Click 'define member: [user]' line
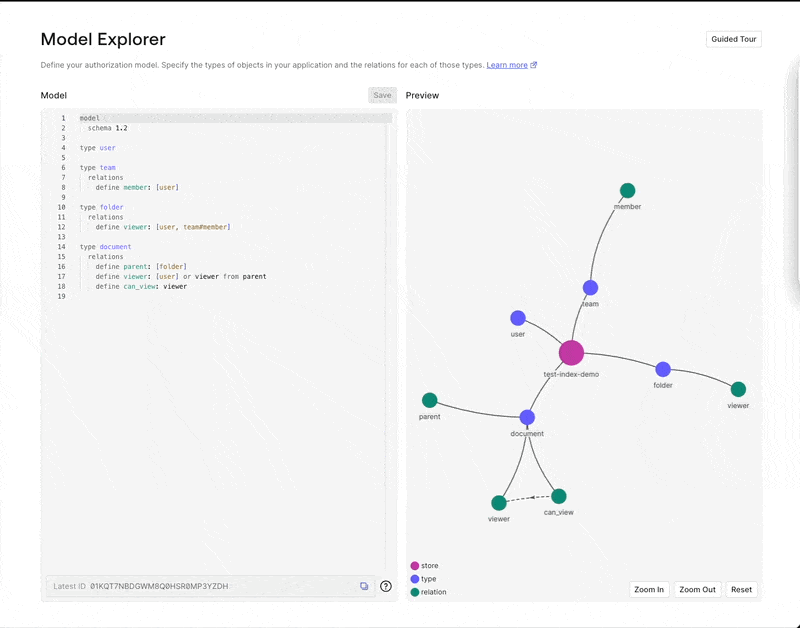Image resolution: width=800 pixels, height=628 pixels. pos(137,187)
